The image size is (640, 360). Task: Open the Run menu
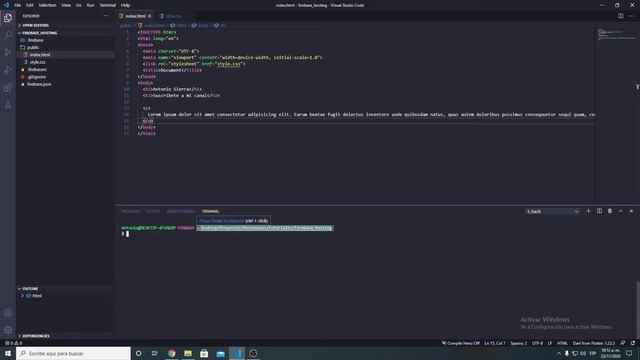[x=91, y=5]
